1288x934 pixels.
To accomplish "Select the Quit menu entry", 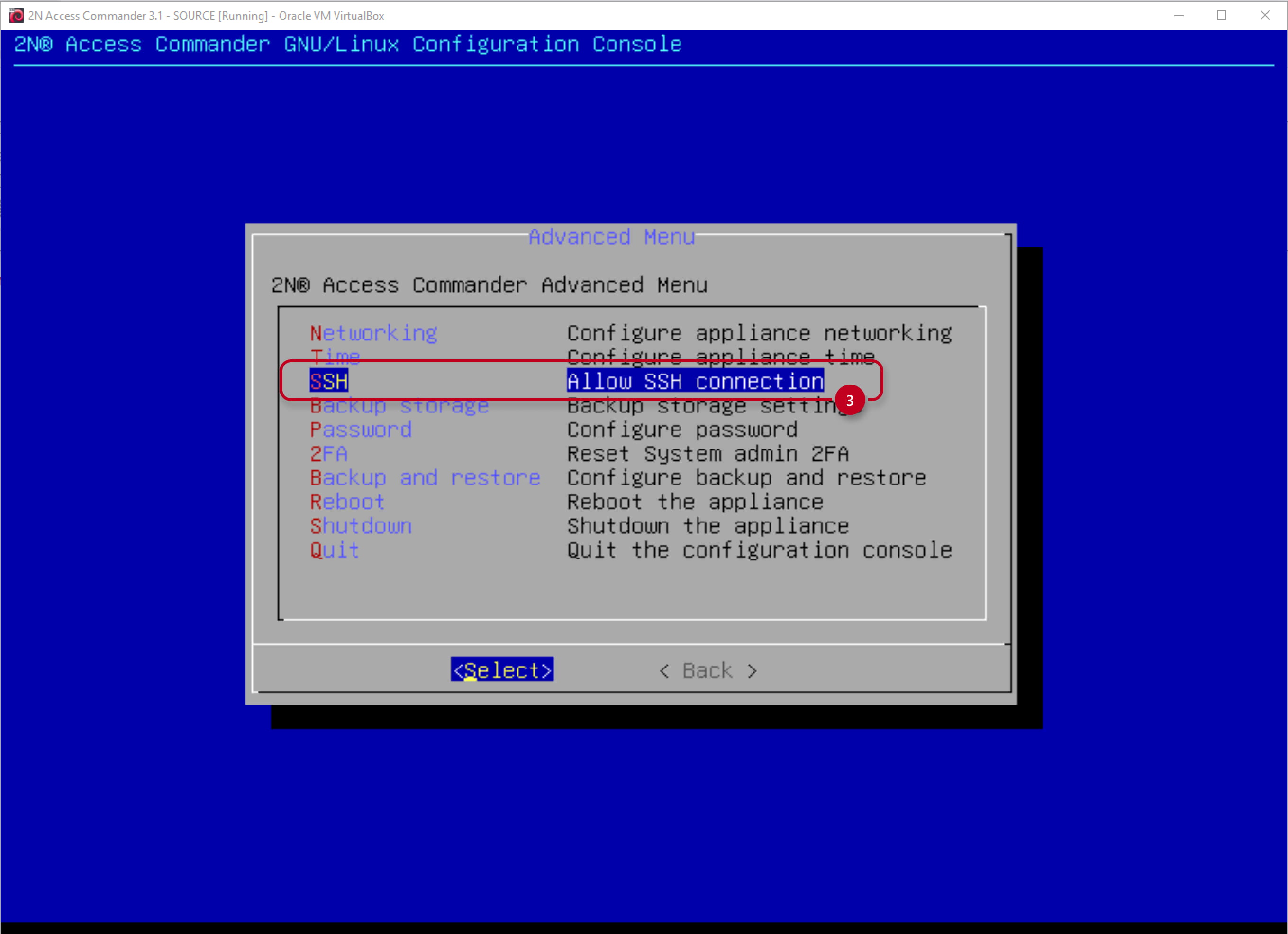I will coord(334,550).
